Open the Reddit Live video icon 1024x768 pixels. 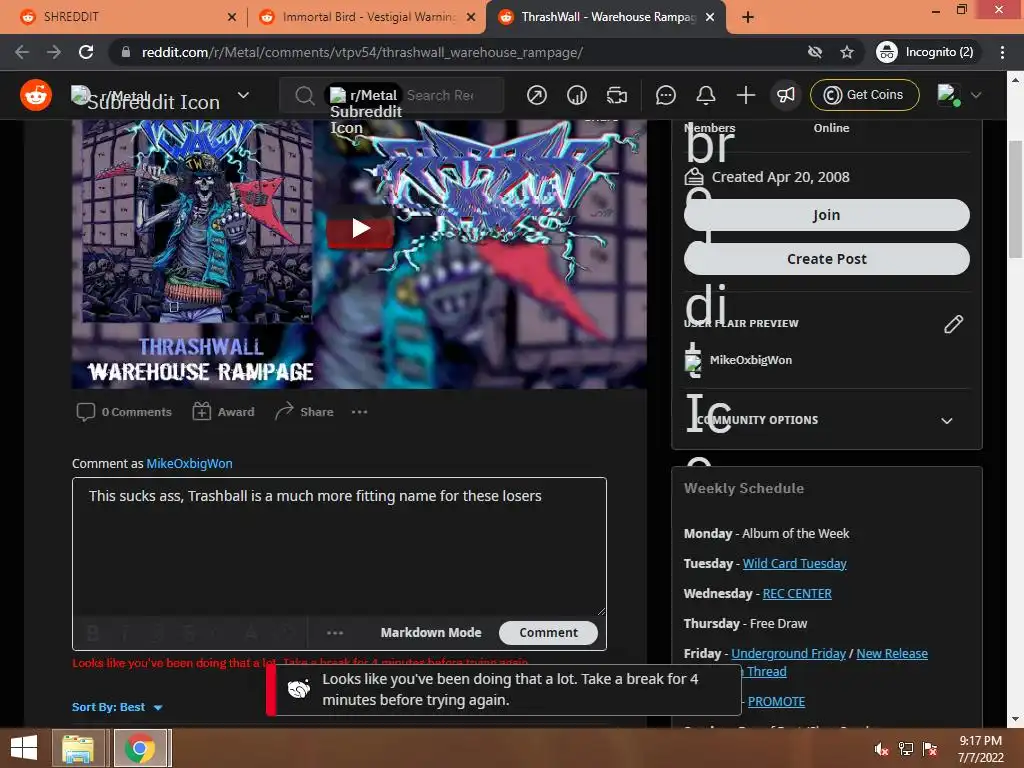click(616, 95)
